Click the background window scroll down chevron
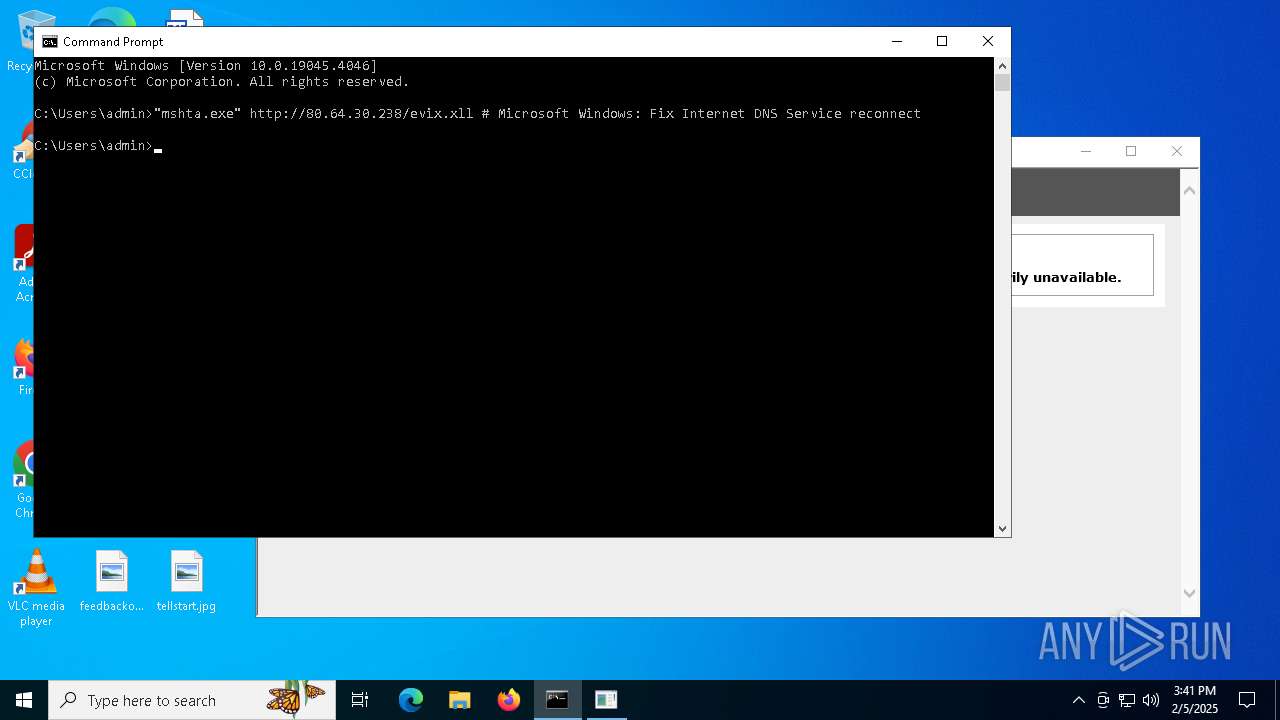The image size is (1280, 720). click(1190, 593)
